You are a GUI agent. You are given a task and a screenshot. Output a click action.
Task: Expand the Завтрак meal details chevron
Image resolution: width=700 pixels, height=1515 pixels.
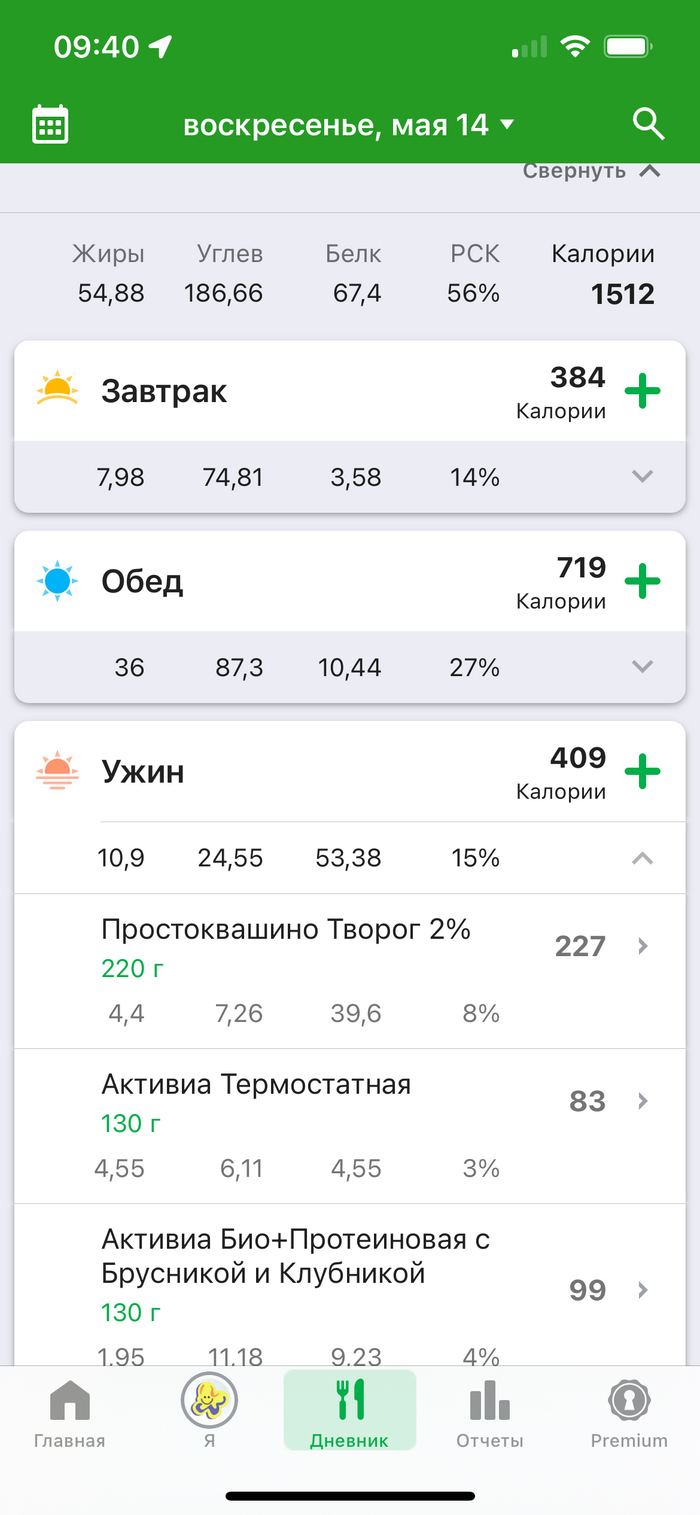[643, 477]
